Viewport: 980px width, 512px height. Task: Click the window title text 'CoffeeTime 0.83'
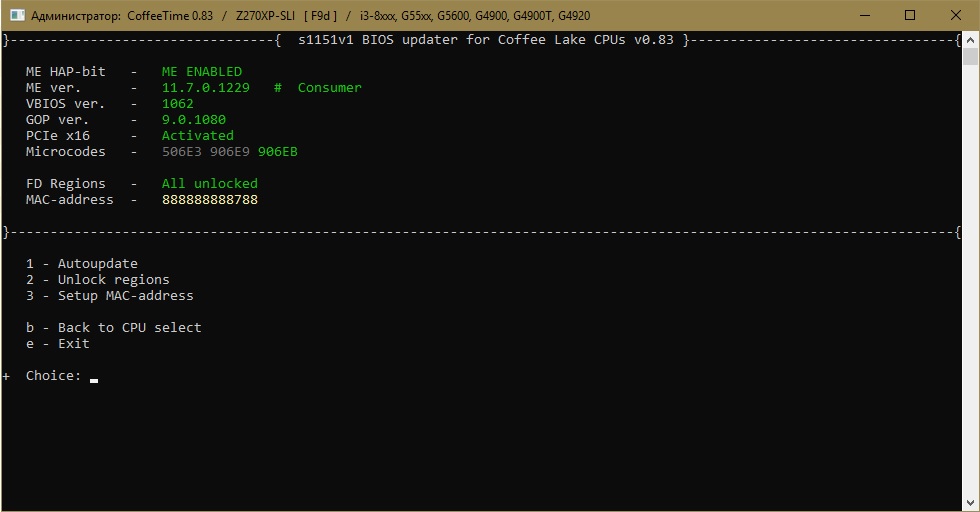(170, 16)
